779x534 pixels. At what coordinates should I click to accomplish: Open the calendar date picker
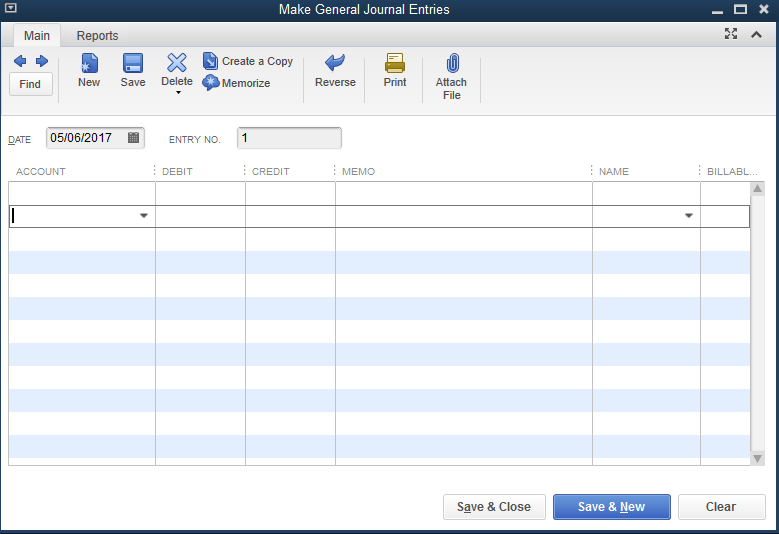pyautogui.click(x=133, y=138)
